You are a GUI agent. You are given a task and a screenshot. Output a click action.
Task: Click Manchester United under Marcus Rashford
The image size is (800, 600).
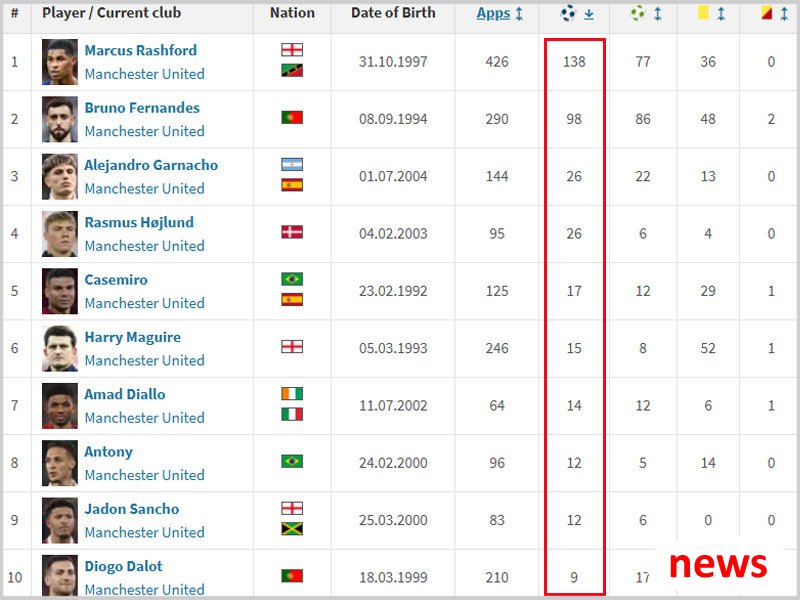[144, 74]
